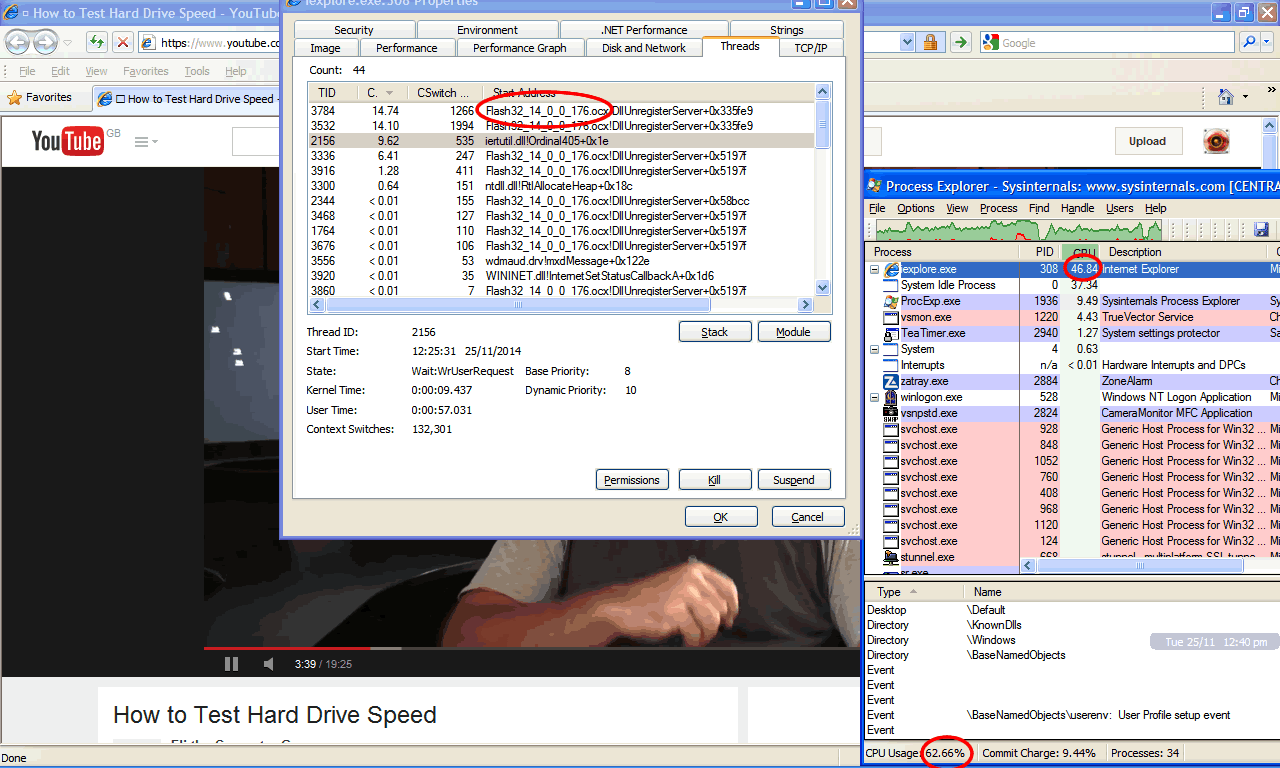Image resolution: width=1280 pixels, height=768 pixels.
Task: Click the Stack button
Action: [715, 332]
